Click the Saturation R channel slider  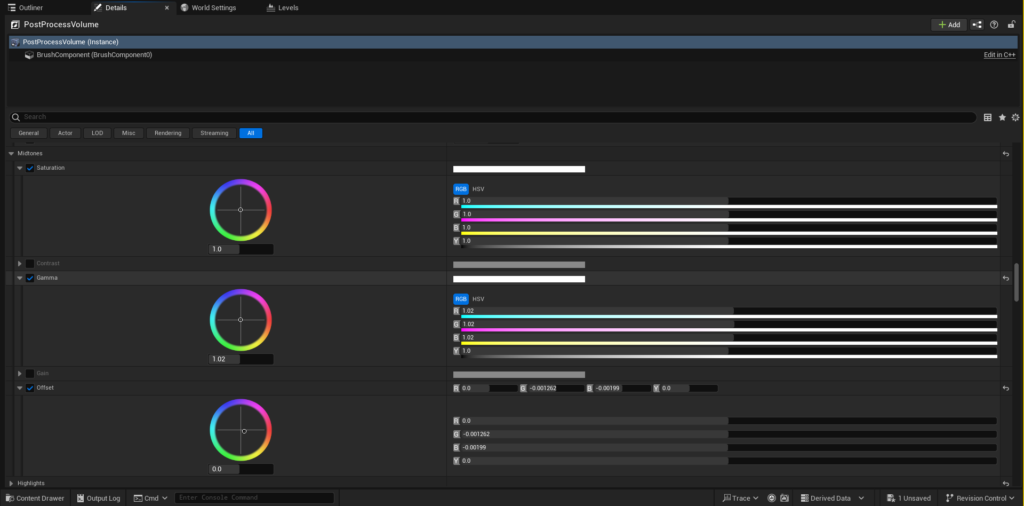click(x=729, y=201)
